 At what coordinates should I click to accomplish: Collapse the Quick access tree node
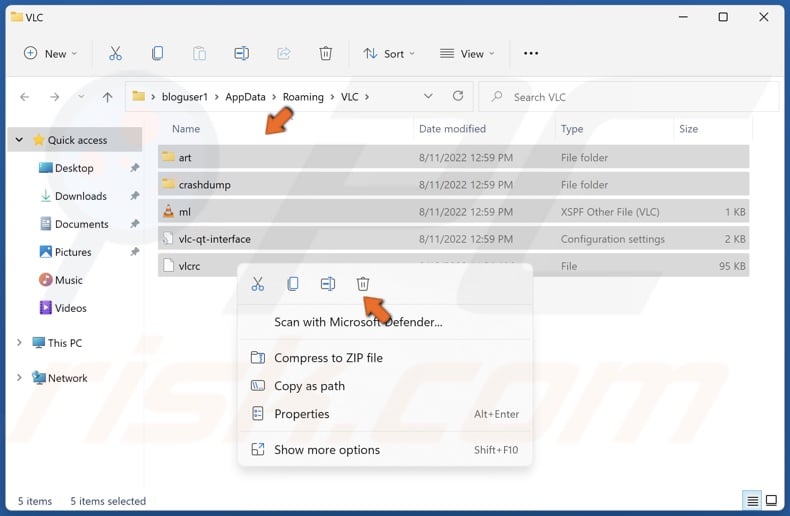pos(19,140)
